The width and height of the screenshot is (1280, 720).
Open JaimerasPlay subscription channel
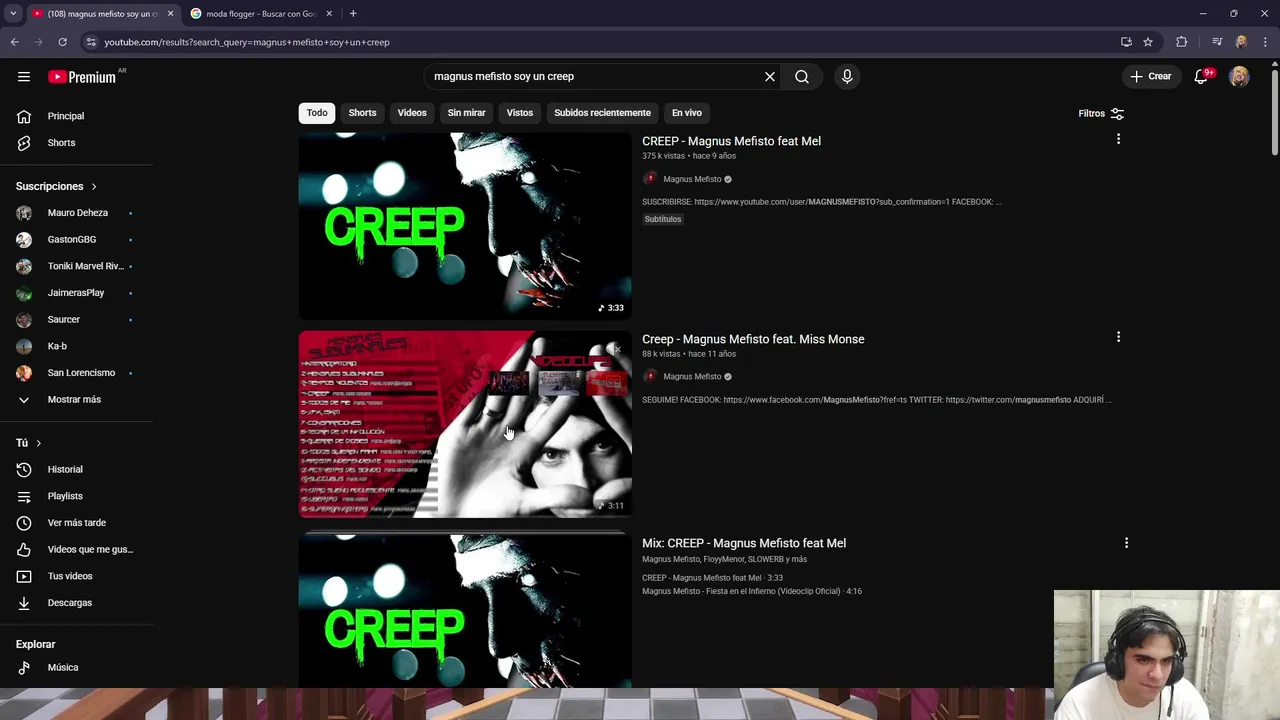pos(76,293)
